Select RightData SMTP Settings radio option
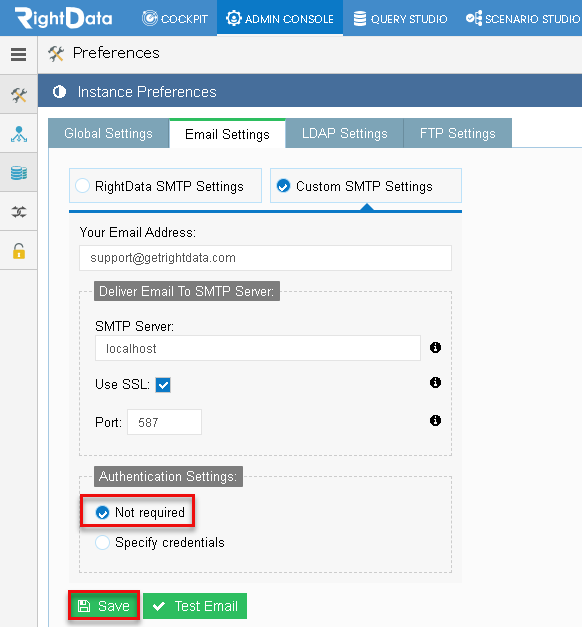The width and height of the screenshot is (582, 627). click(82, 186)
